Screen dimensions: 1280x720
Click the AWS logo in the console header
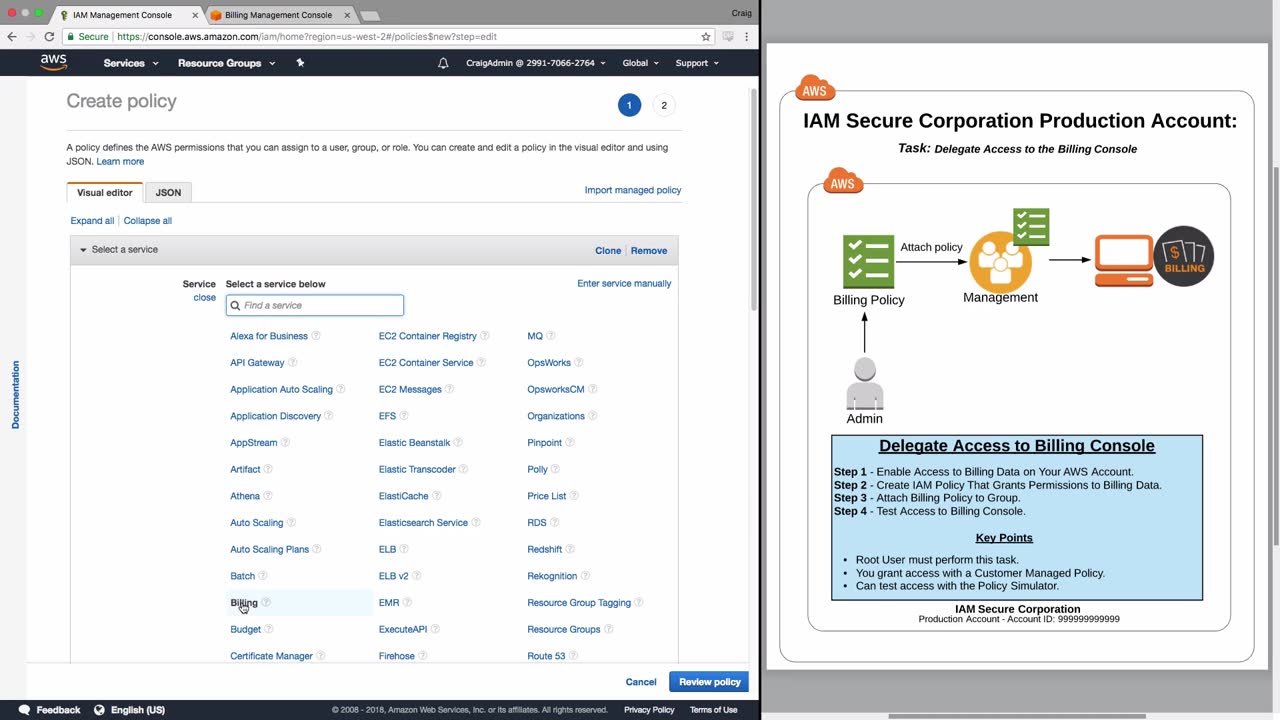(x=54, y=63)
